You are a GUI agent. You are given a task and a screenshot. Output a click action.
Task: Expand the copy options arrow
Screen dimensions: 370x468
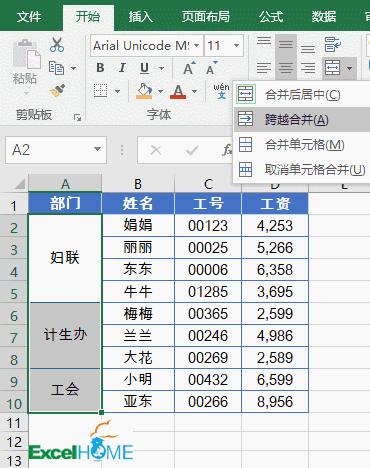(x=73, y=68)
